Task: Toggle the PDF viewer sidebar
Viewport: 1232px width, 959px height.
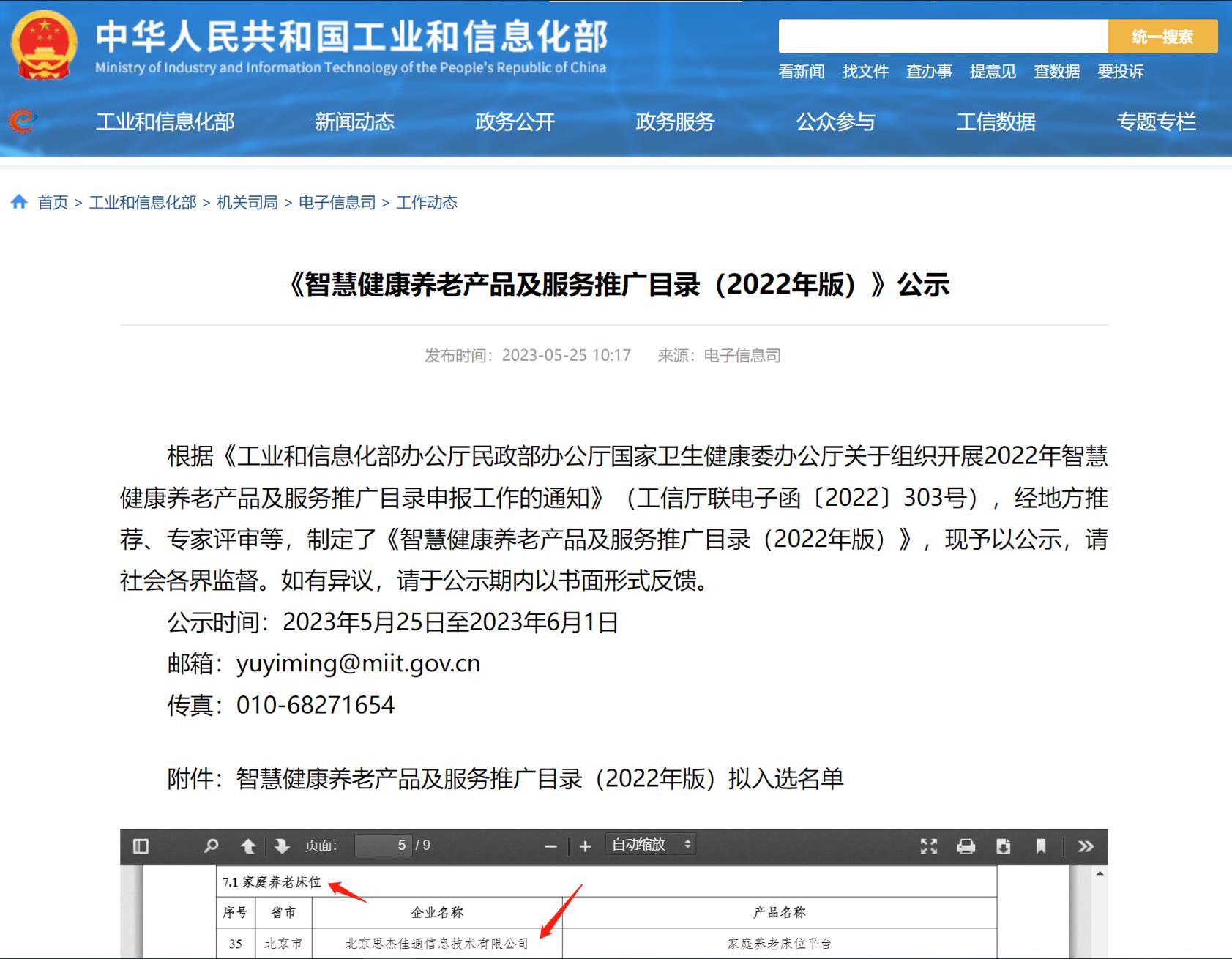Action: [x=141, y=846]
